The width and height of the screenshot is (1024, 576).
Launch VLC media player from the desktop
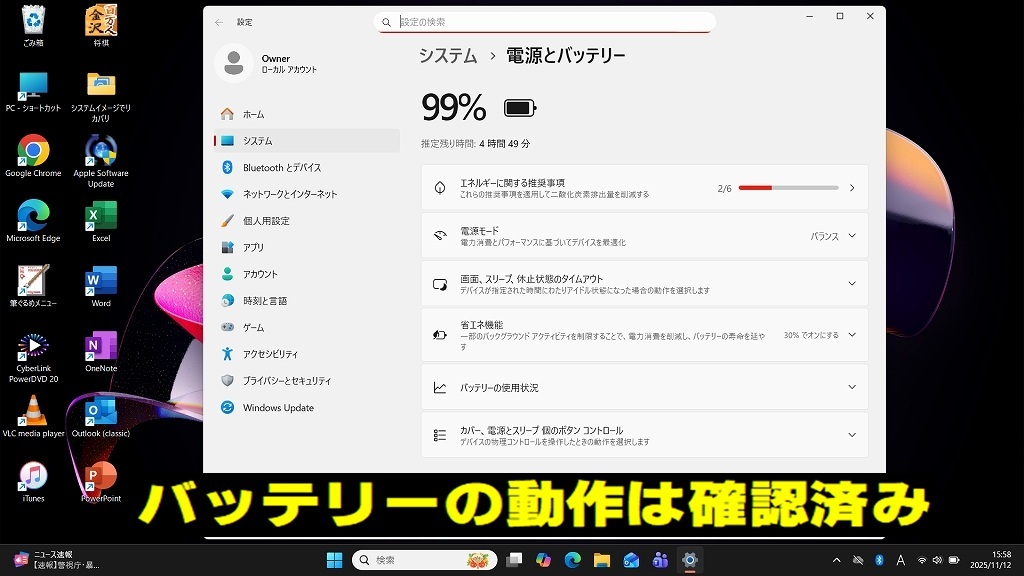click(x=33, y=409)
